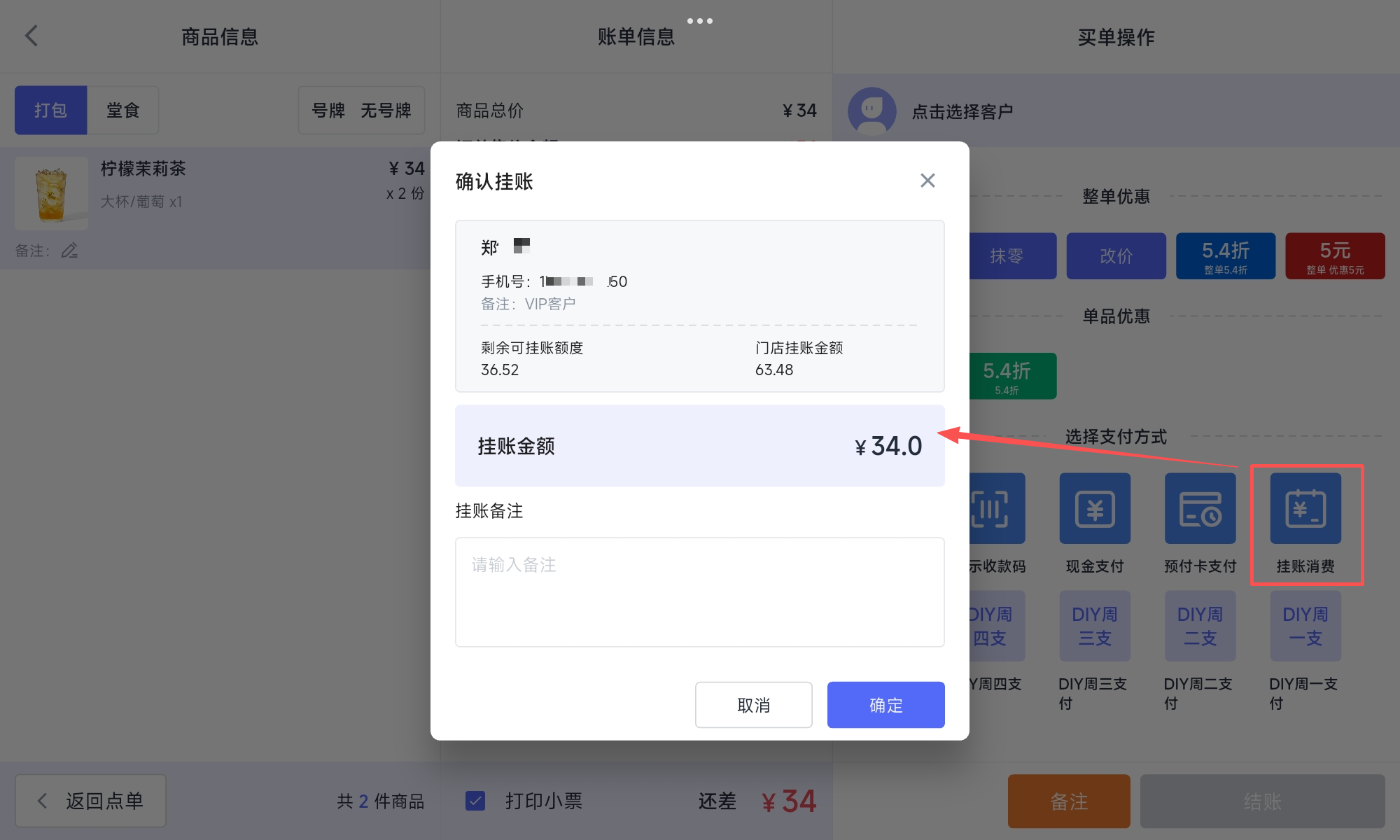1400x840 pixels.
Task: Apply the red 5 yuan discount
Action: tap(1334, 256)
